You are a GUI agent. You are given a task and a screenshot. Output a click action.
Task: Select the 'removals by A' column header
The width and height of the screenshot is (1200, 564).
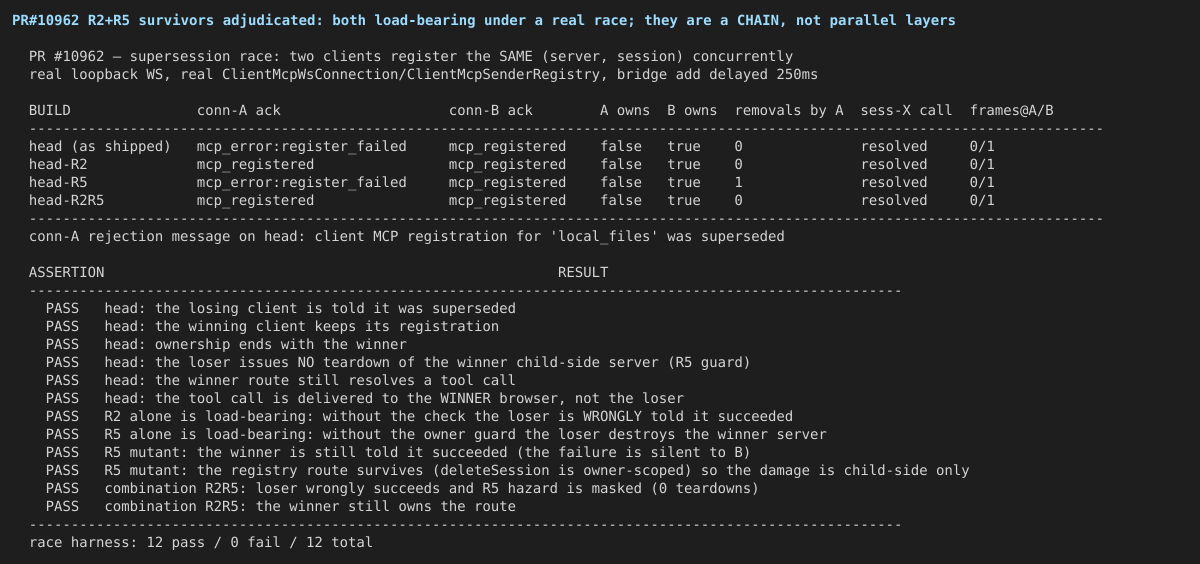tap(789, 110)
